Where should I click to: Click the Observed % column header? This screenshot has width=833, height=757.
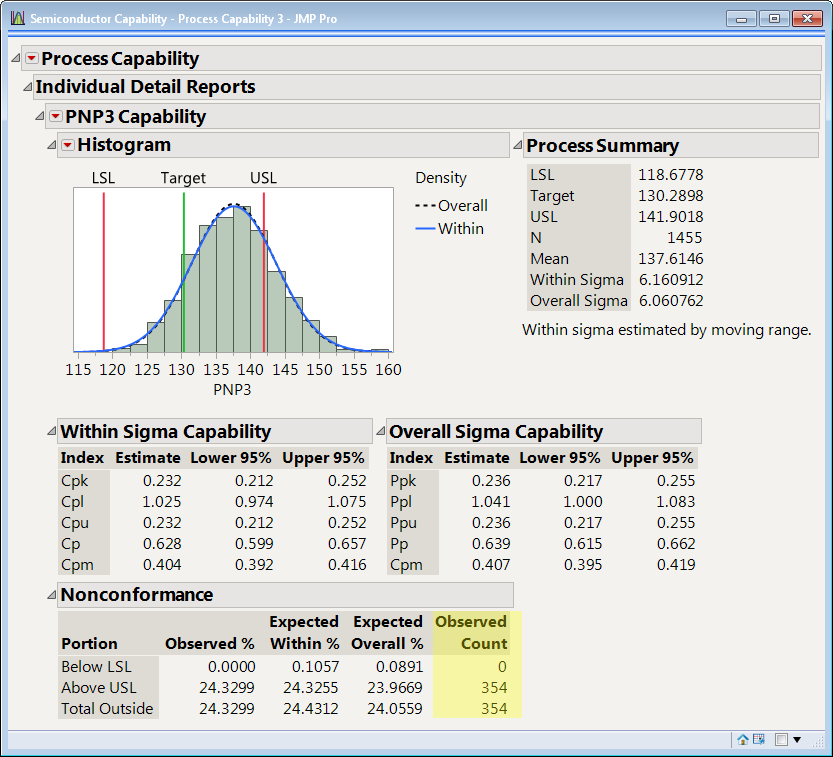point(210,644)
